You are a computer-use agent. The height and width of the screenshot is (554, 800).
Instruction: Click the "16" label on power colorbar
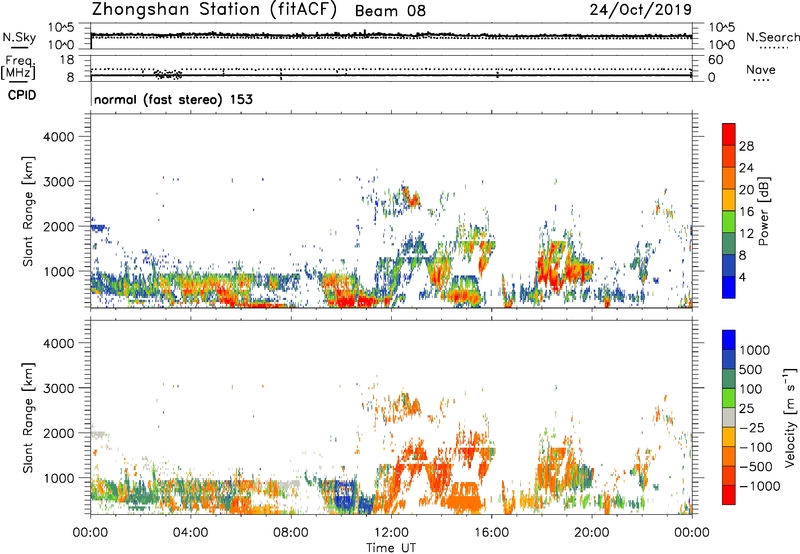746,212
